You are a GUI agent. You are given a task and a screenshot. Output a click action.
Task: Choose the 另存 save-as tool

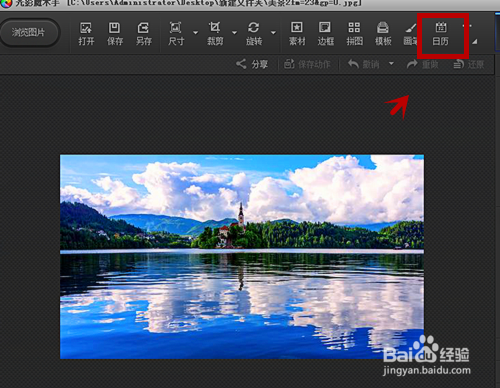[144, 33]
